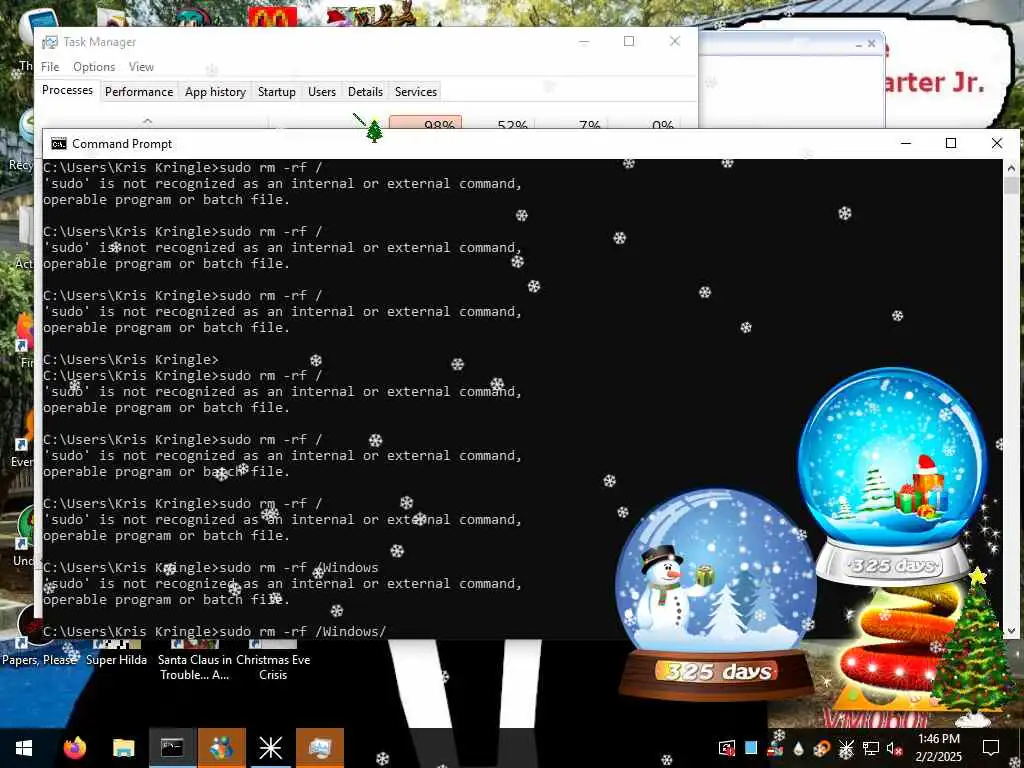Select the Command Prompt taskbar button
Screen dimensions: 1024x768
(x=172, y=748)
